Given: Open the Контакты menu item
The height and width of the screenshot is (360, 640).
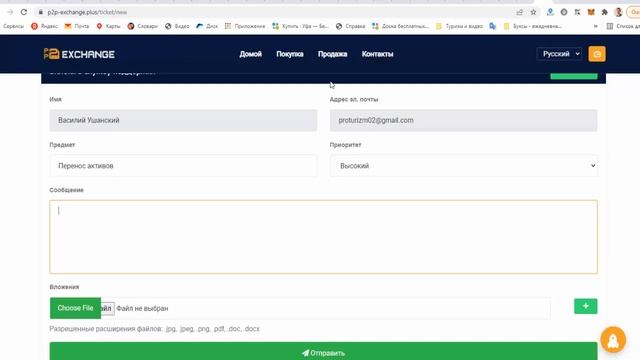Looking at the screenshot, I should tap(377, 54).
